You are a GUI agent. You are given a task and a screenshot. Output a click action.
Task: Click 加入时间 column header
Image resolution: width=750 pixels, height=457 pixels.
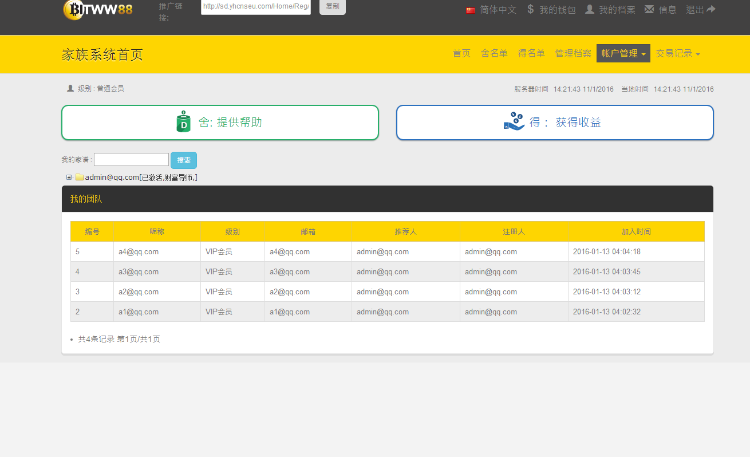[636, 232]
